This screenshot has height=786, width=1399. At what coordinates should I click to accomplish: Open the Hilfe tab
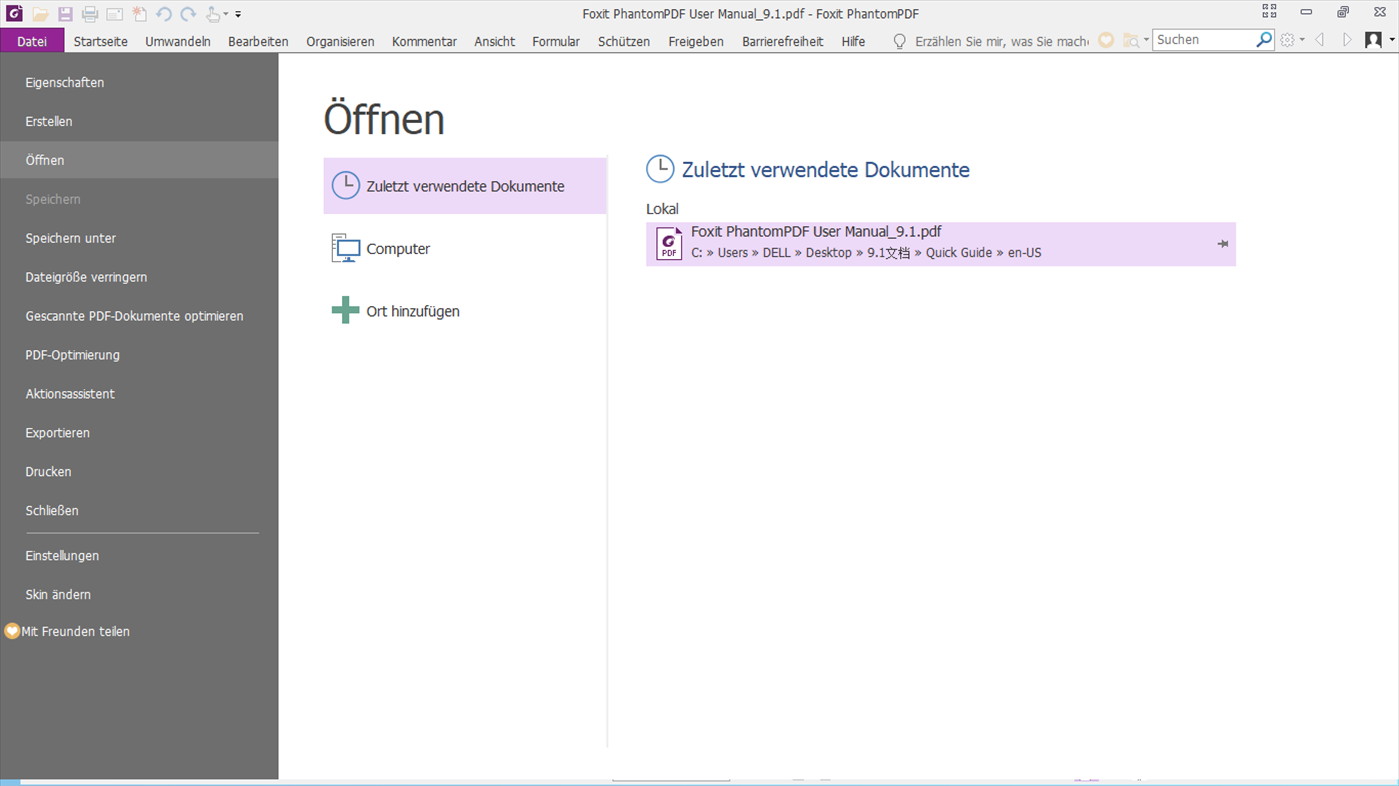853,41
